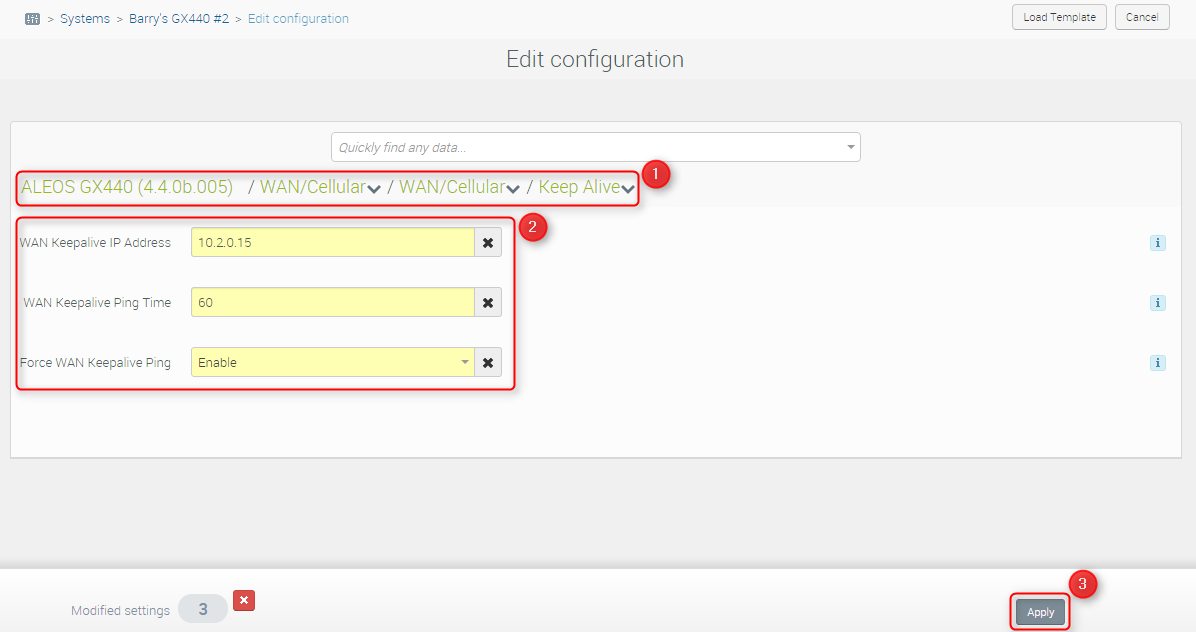1196x632 pixels.
Task: Click the home dashboard icon in breadcrumb
Action: tap(32, 19)
